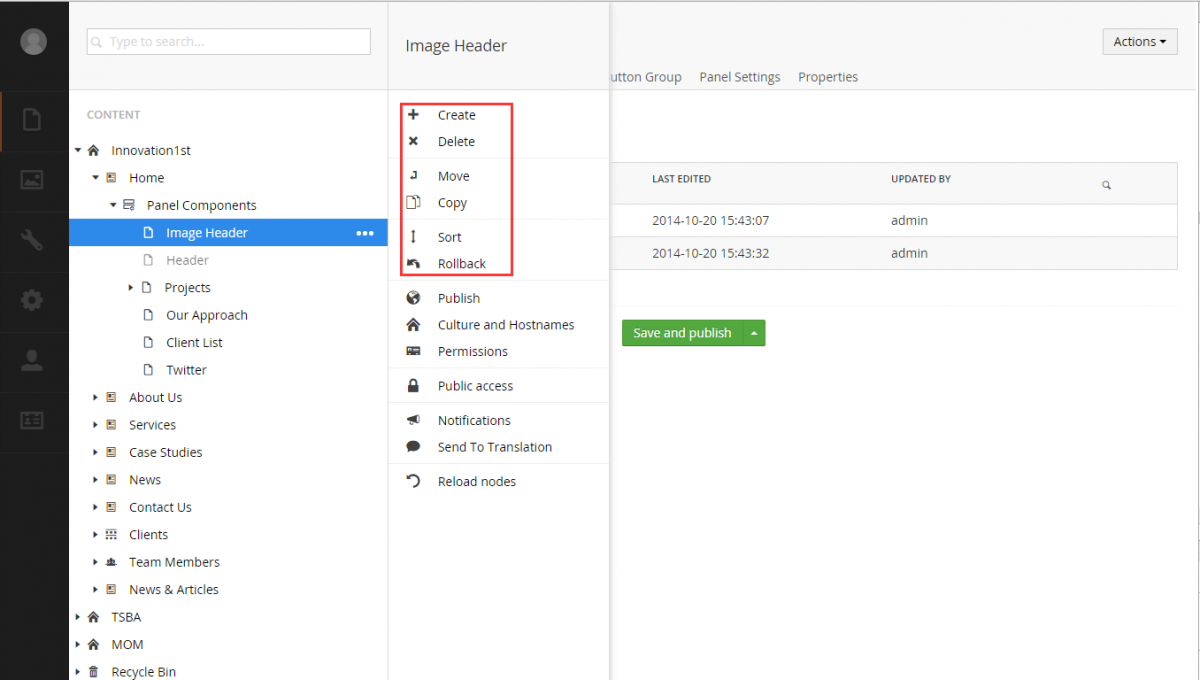
Task: Switch to the Panel Settings tab
Action: (x=739, y=77)
